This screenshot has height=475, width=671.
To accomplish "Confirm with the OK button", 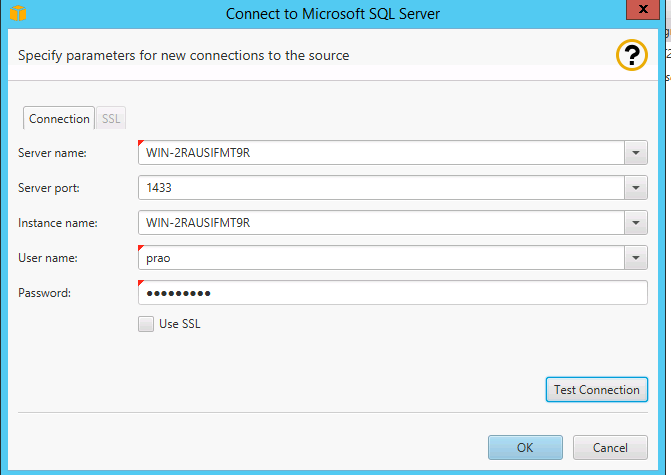I will coord(525,448).
